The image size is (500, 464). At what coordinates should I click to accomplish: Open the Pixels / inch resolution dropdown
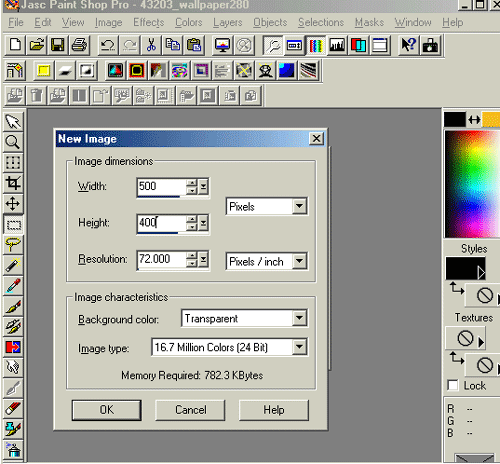point(299,261)
